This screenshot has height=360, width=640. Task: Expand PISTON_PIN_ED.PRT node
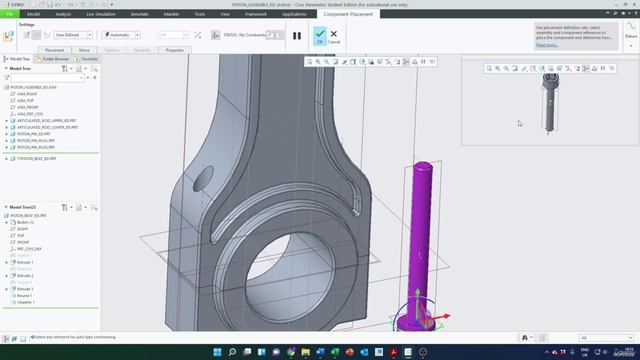6,134
